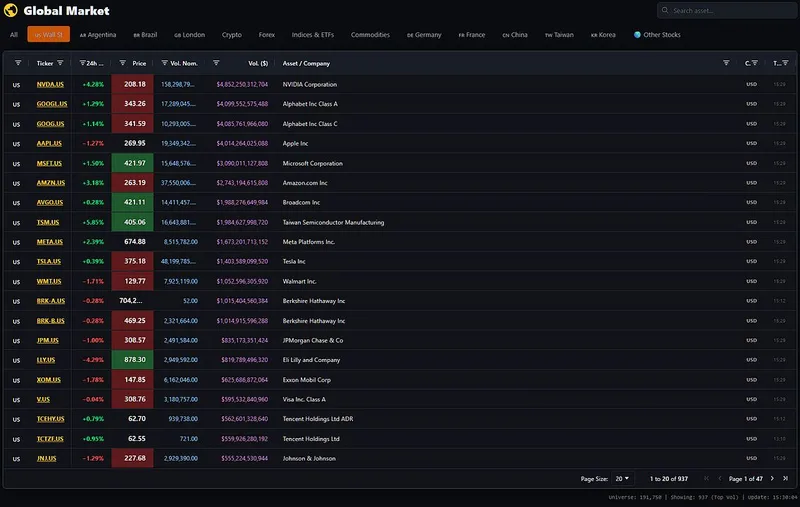Open the Korea market tab
800x507 pixels.
[603, 35]
